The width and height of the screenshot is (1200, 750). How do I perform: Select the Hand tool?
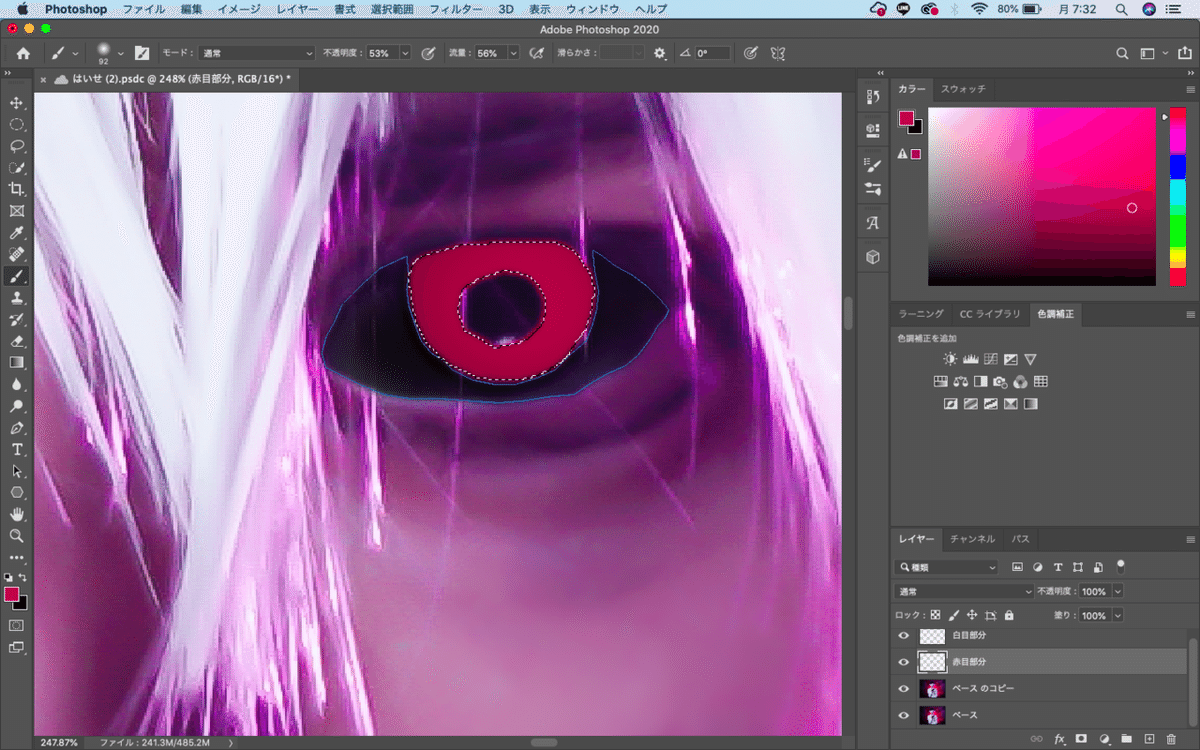(x=17, y=514)
